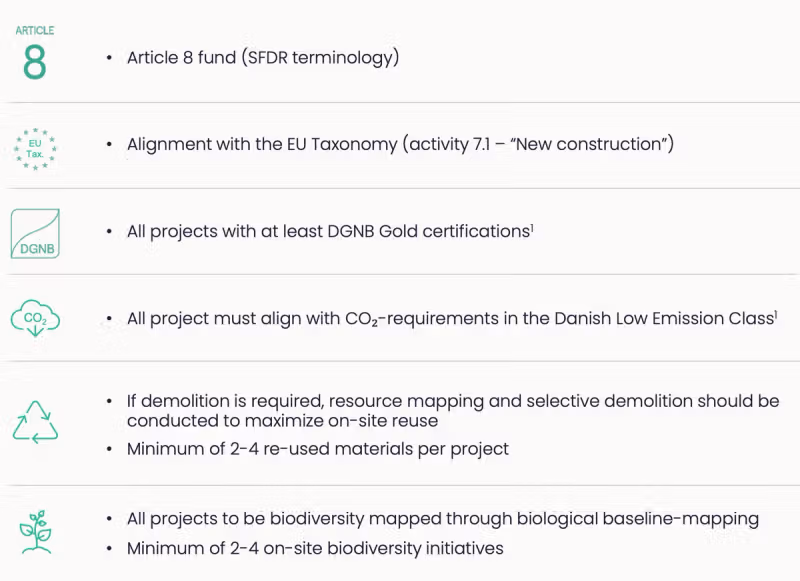Screen dimensions: 800x581
Task: Click 'Minimum of 2-4 on-site biodiversity initiatives'
Action: click(314, 548)
